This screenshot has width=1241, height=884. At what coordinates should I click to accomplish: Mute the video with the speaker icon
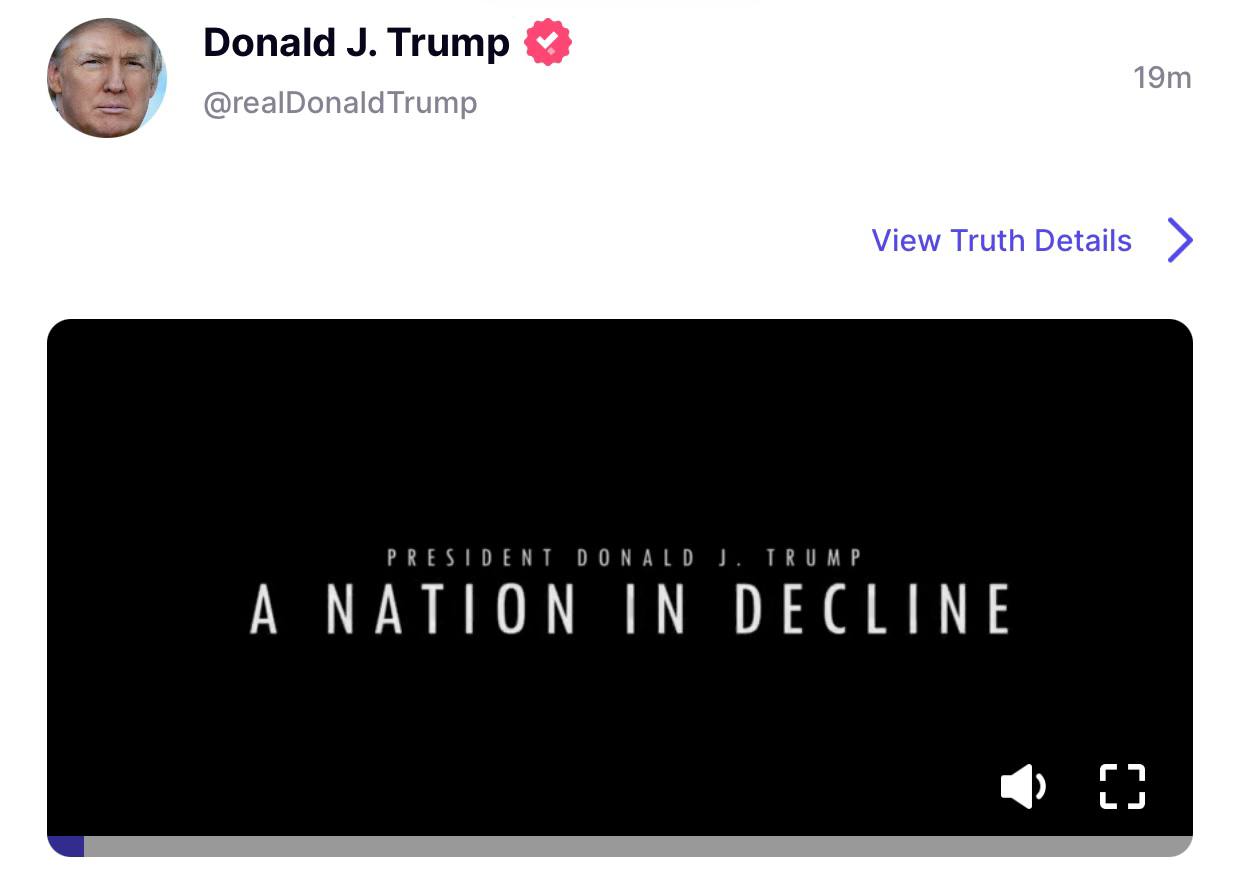tap(1022, 786)
